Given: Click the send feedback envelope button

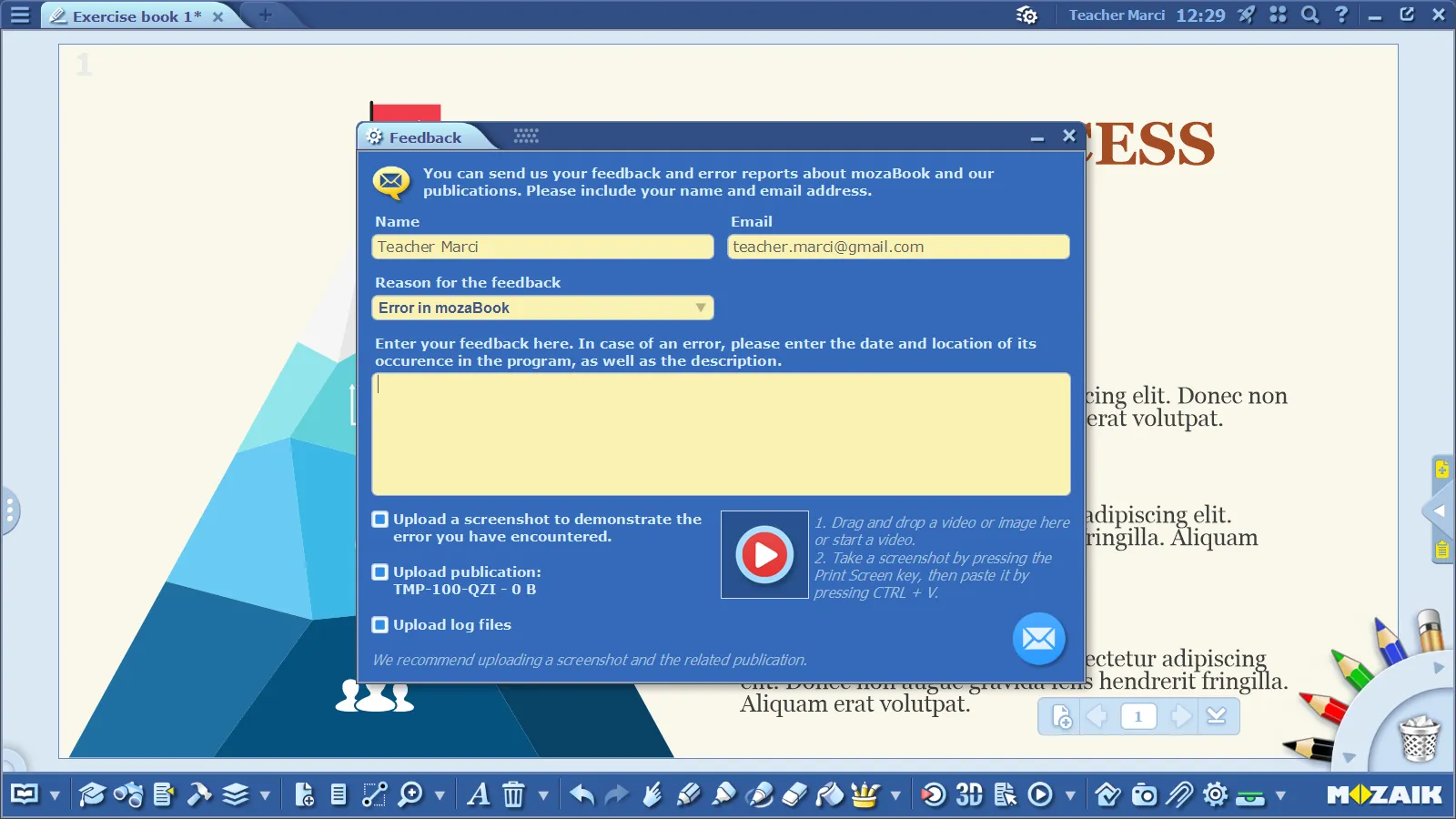Looking at the screenshot, I should click(x=1038, y=639).
